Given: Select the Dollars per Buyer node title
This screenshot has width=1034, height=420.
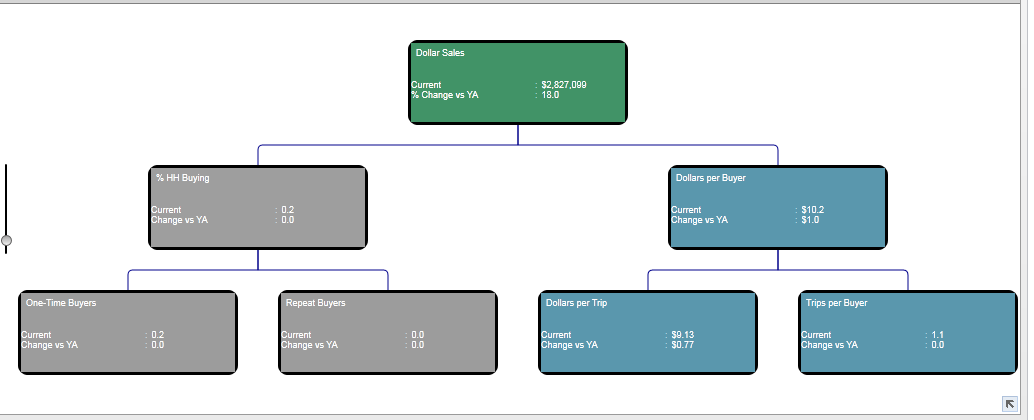Looking at the screenshot, I should click(710, 178).
